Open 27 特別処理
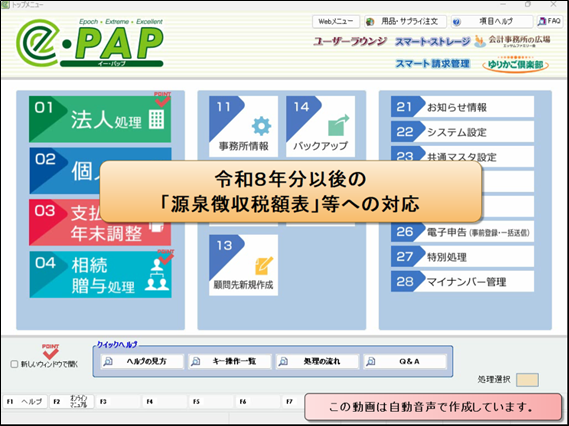This screenshot has width=569, height=426. click(x=462, y=257)
